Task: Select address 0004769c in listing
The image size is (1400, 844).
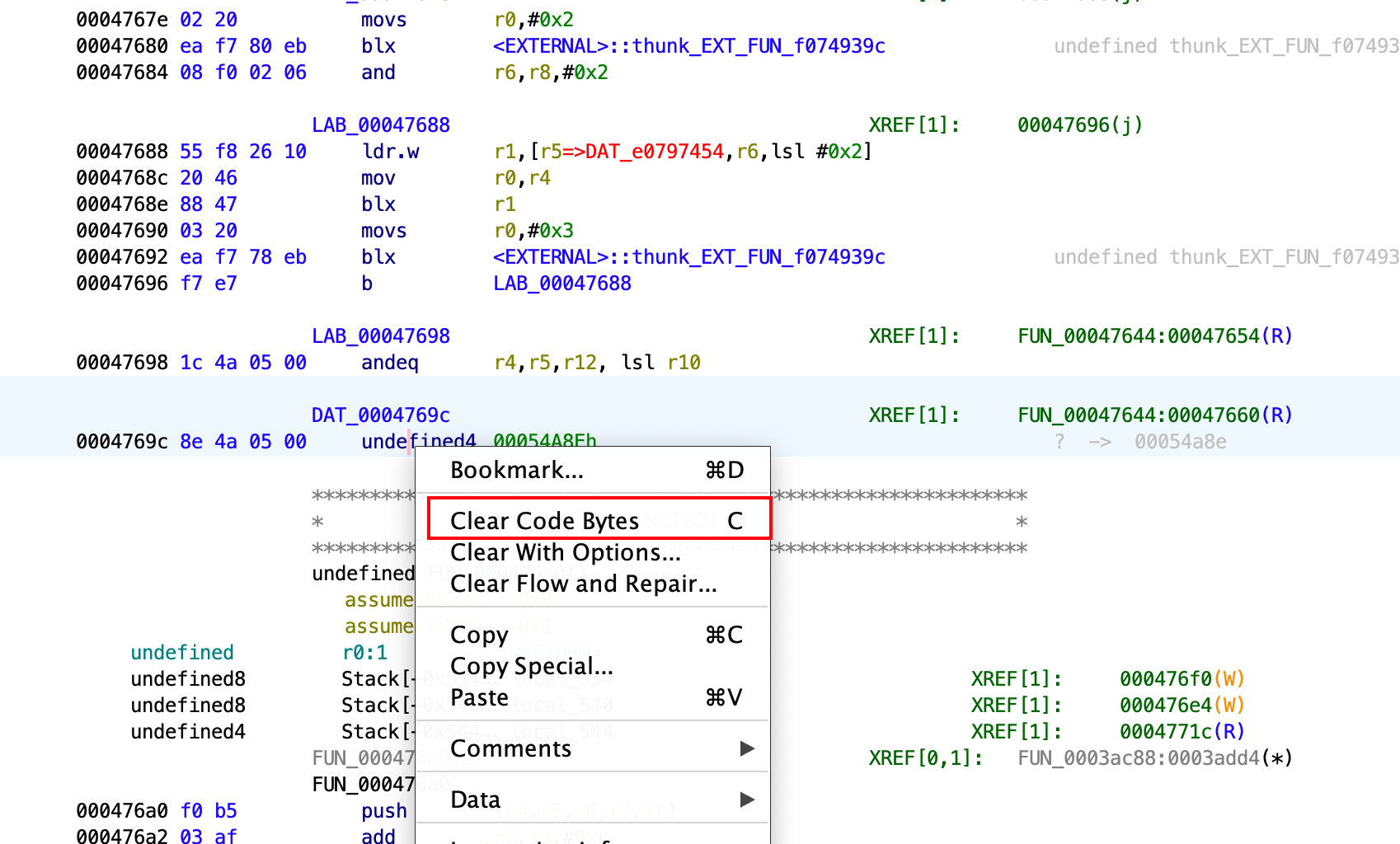Action: pos(122,442)
